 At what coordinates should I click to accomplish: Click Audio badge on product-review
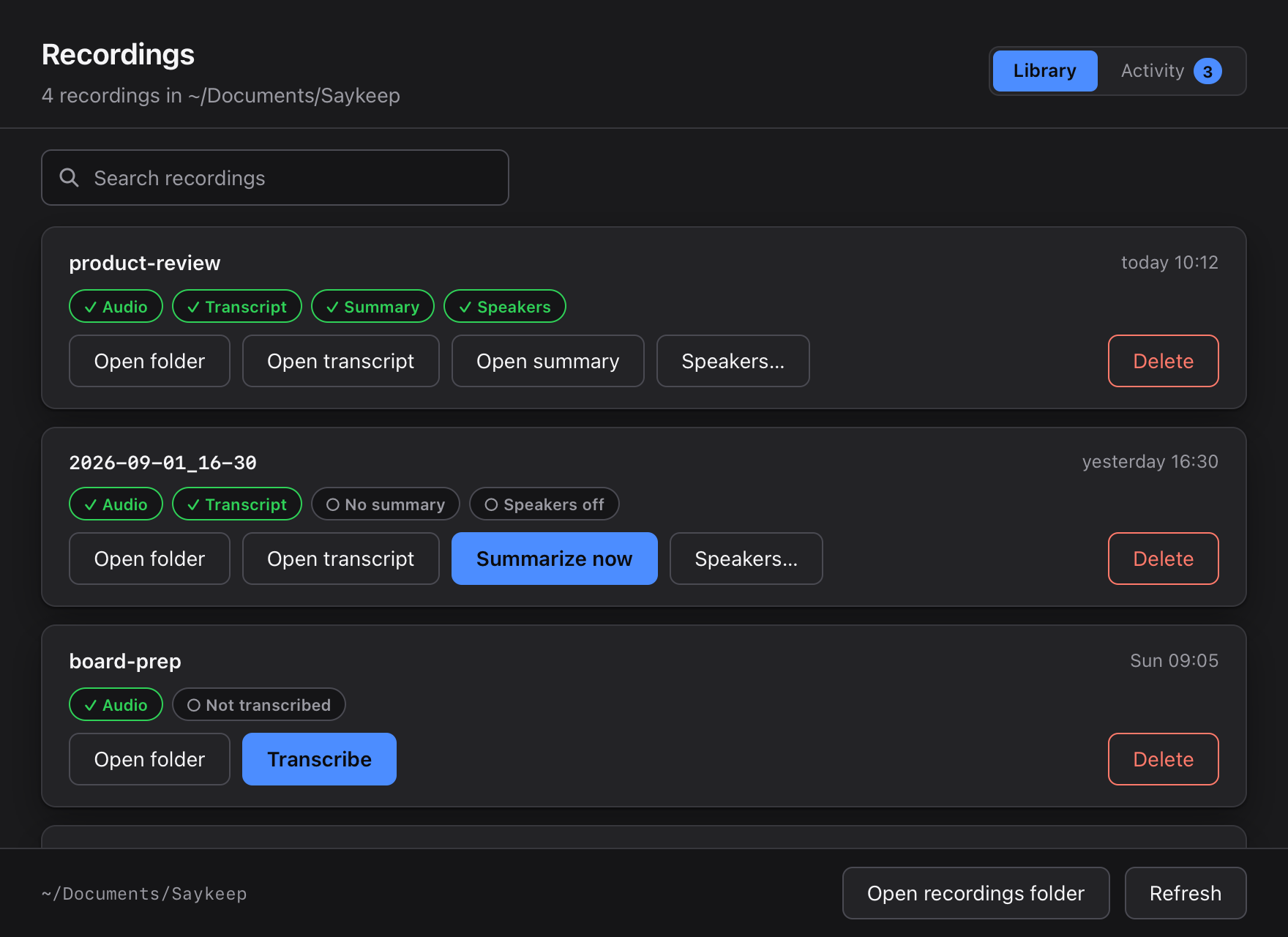coord(116,306)
